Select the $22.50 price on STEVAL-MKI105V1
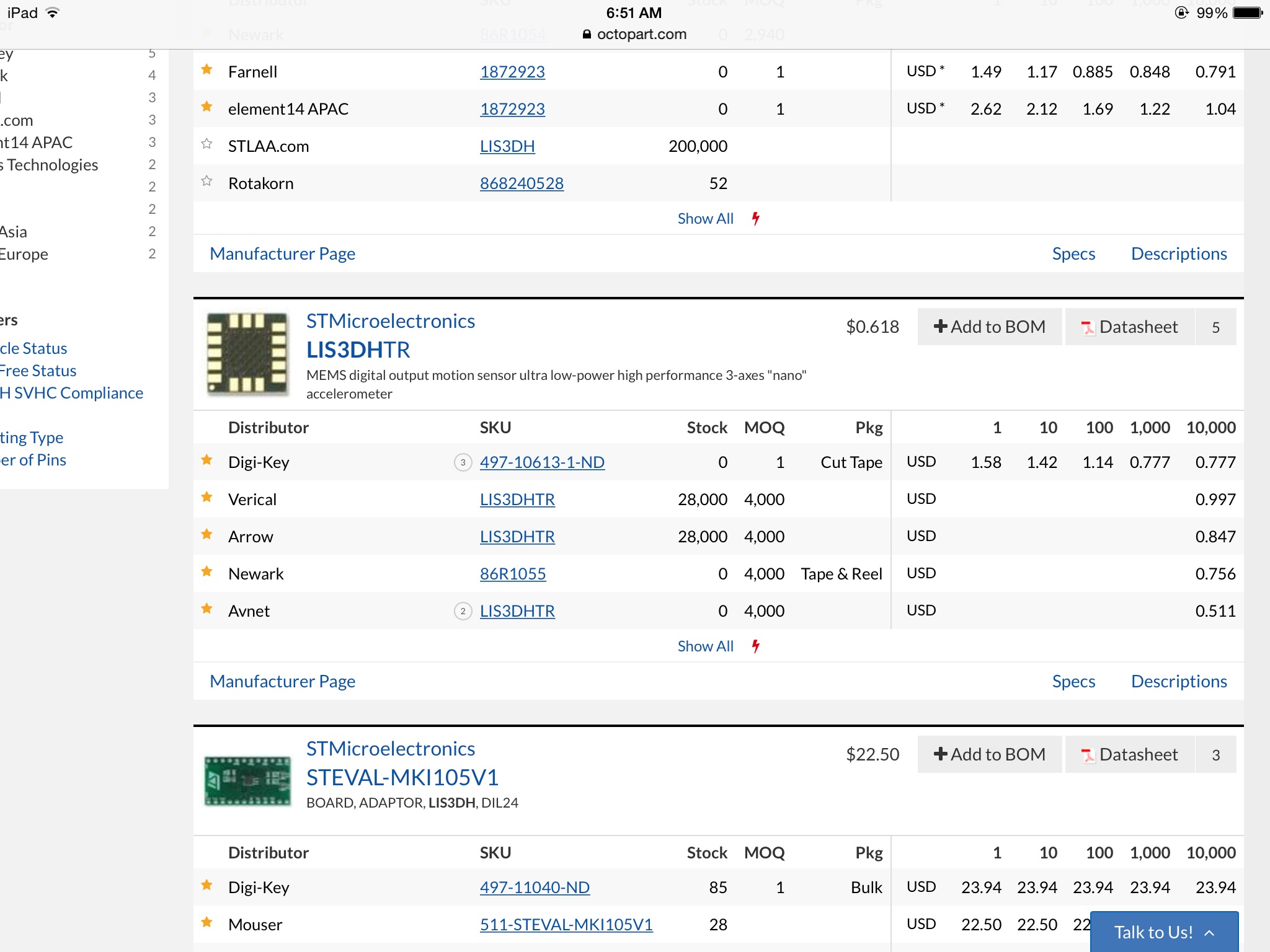This screenshot has width=1270, height=952. click(x=873, y=754)
